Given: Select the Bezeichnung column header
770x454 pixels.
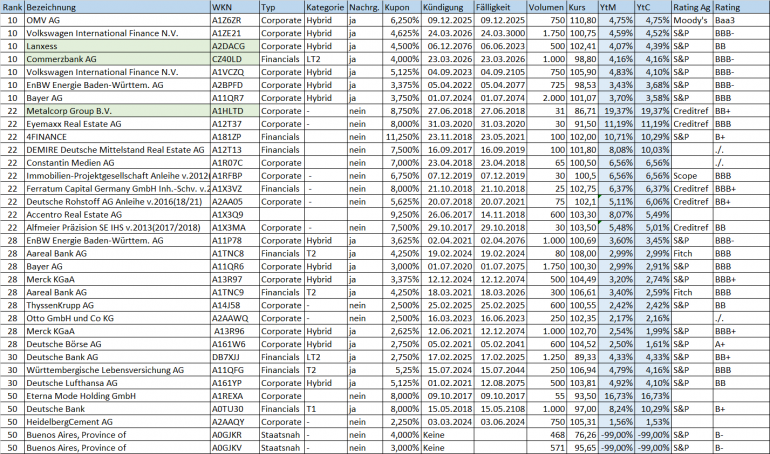Looking at the screenshot, I should pos(117,7).
